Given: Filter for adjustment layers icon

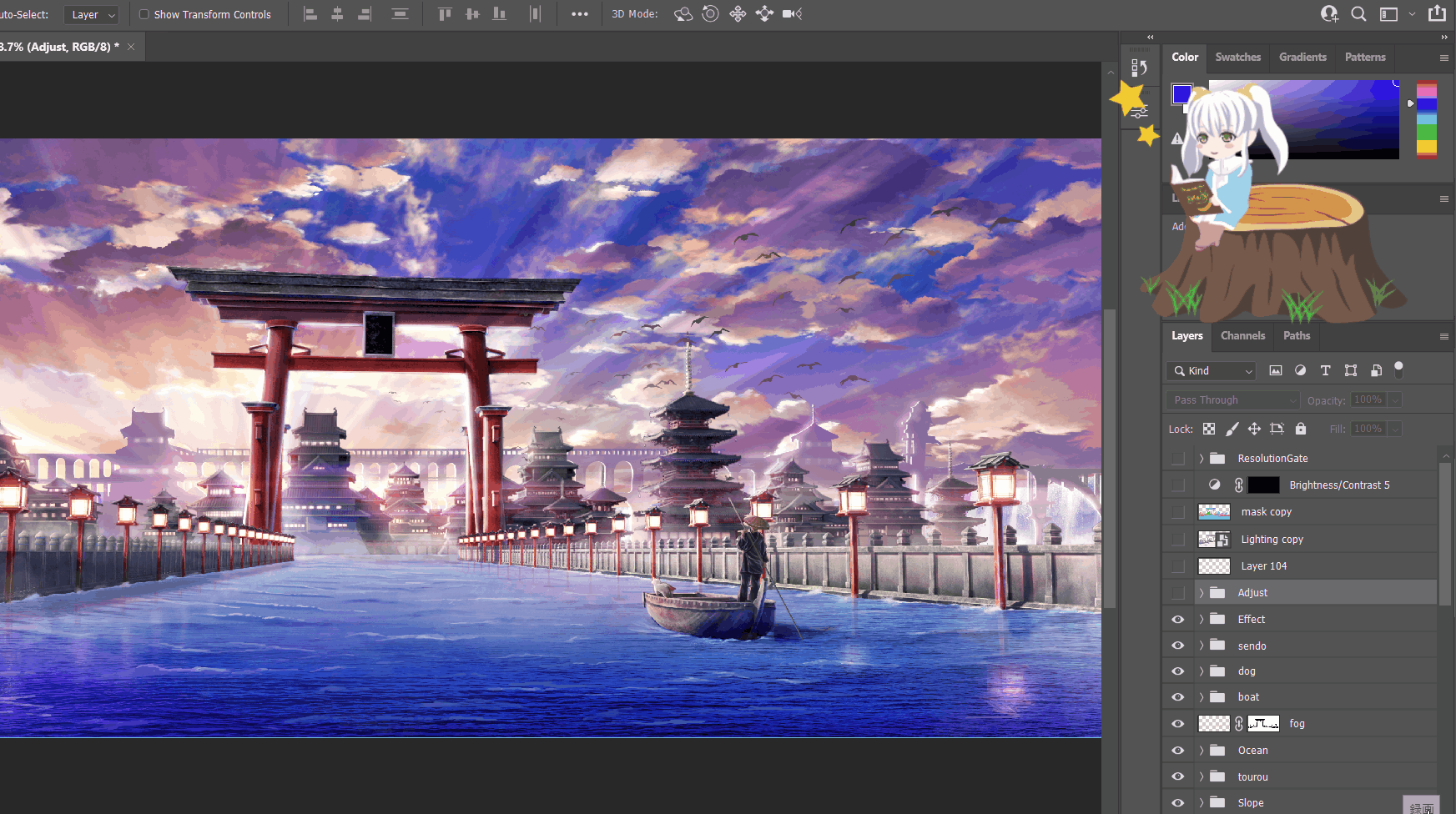Looking at the screenshot, I should click(x=1300, y=371).
